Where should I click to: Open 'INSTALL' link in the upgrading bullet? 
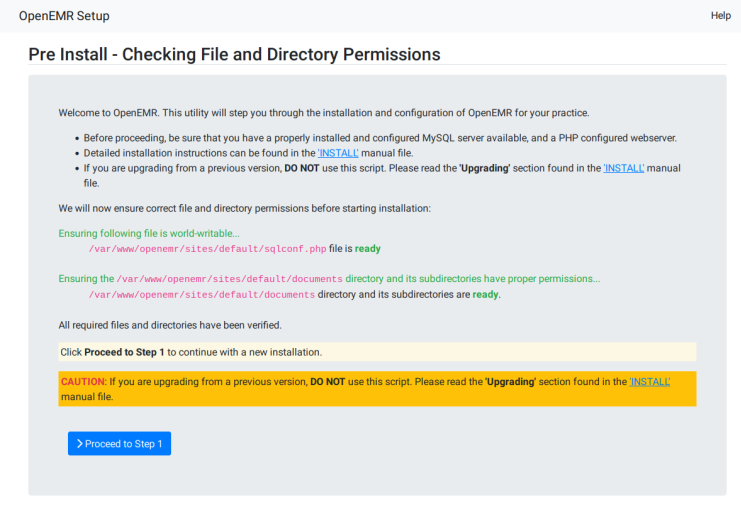tap(623, 168)
